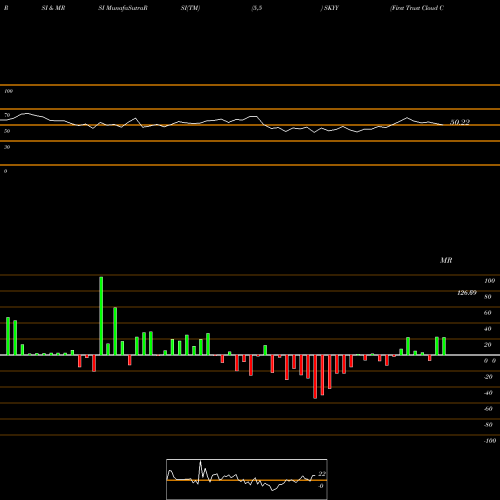Open the mini overview chart thumbnail
Image resolution: width=500 pixels, height=500 pixels.
pos(247,479)
